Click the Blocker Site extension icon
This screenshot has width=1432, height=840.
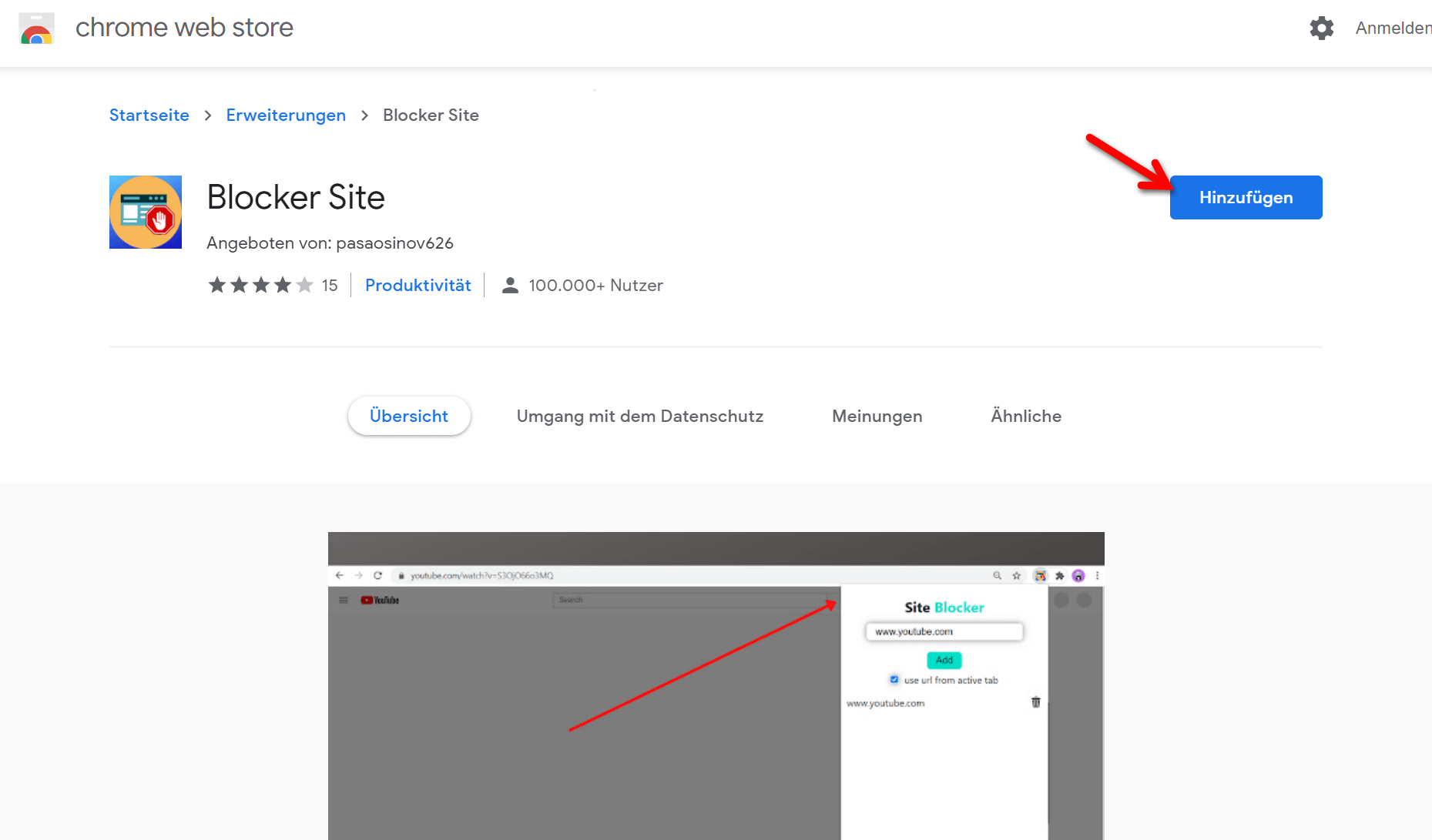pos(146,212)
